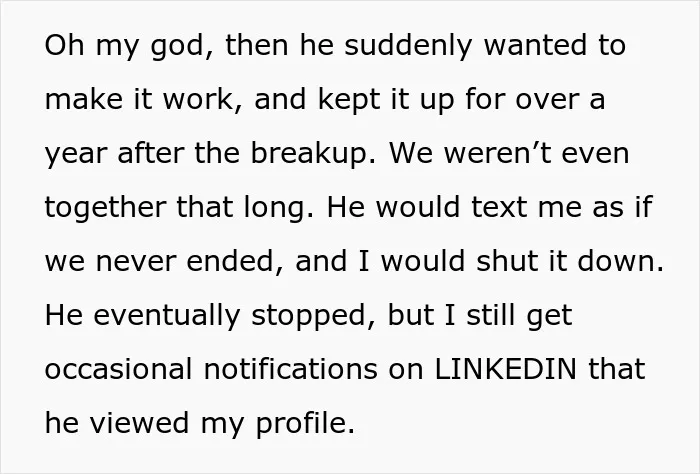Click the words 'He would text me'
The width and height of the screenshot is (700, 474).
454,207
